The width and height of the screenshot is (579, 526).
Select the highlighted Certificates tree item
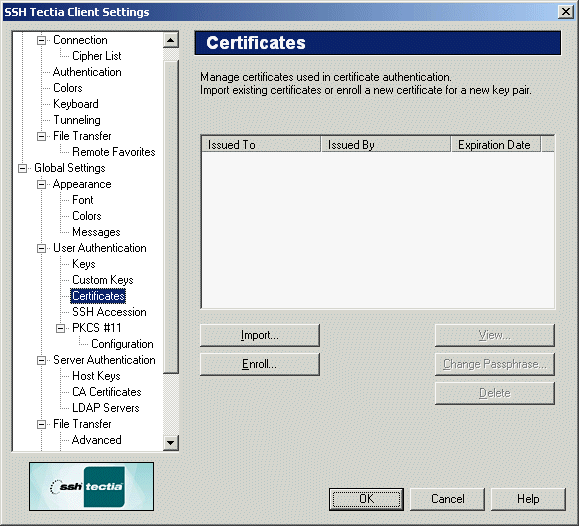98,296
